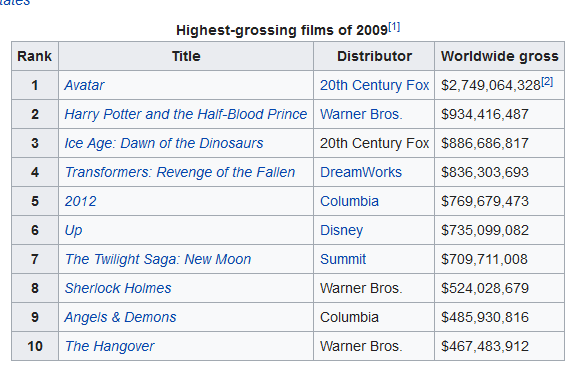Open citation [1] in the table caption
This screenshot has width=588, height=383.
tap(394, 27)
